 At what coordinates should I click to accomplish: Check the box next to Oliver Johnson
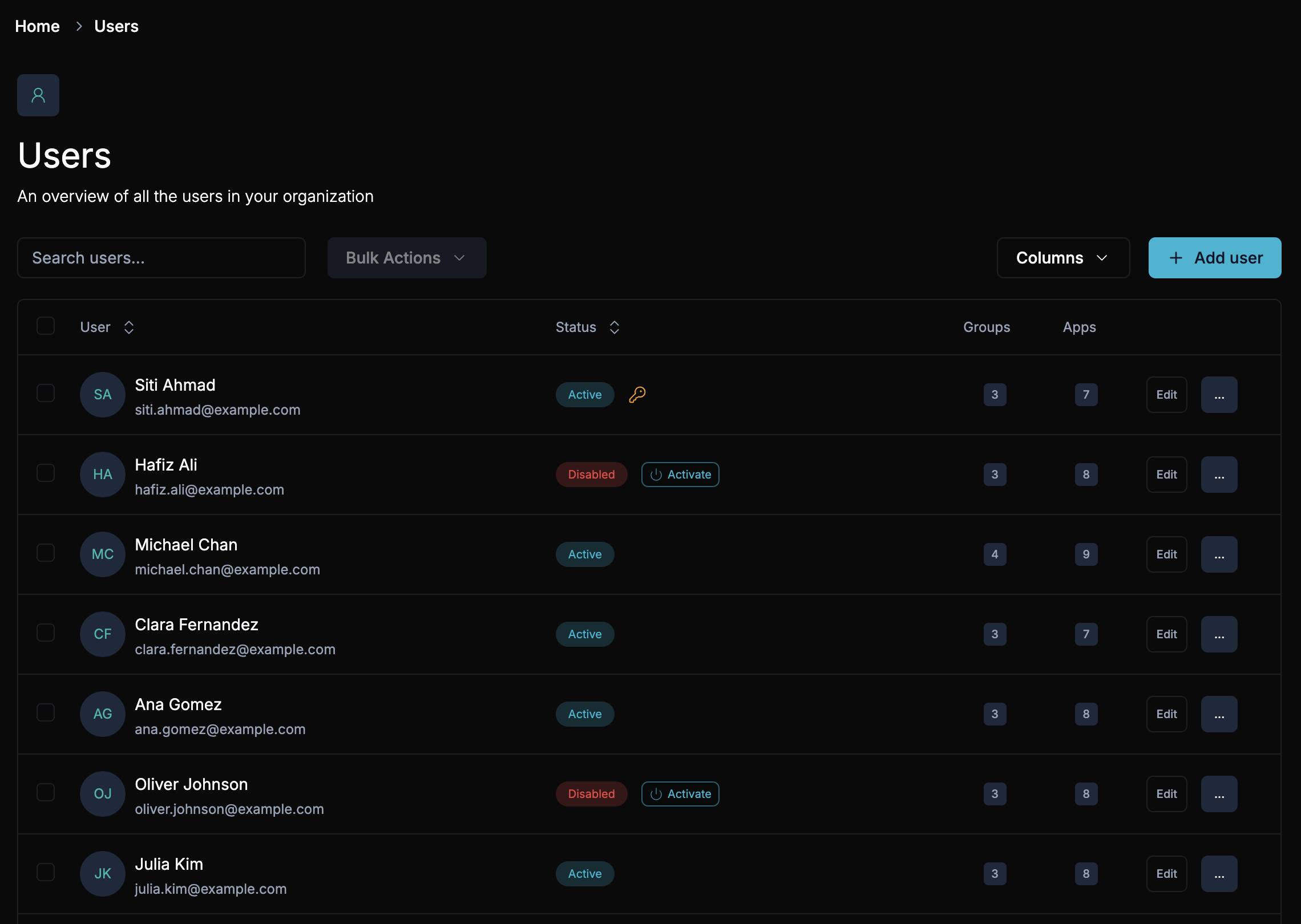46,793
